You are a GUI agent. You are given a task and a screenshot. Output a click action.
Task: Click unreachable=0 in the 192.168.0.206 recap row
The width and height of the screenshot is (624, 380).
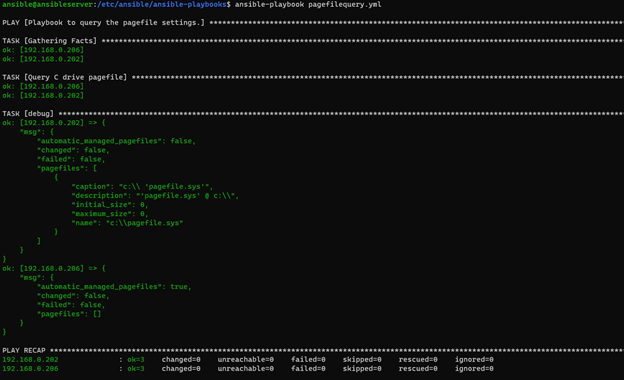[x=246, y=369]
